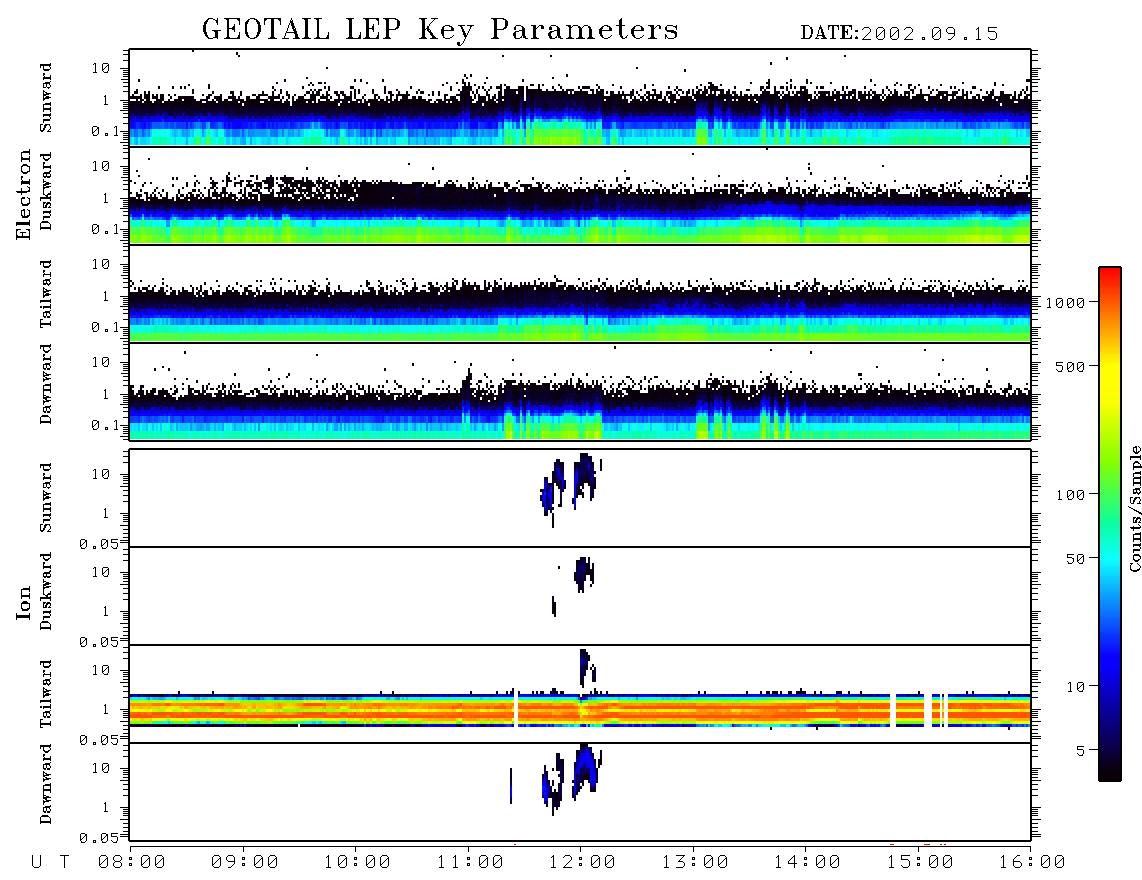This screenshot has width=1142, height=880.
Task: Click the "Electron" group axis label
Action: pos(23,195)
